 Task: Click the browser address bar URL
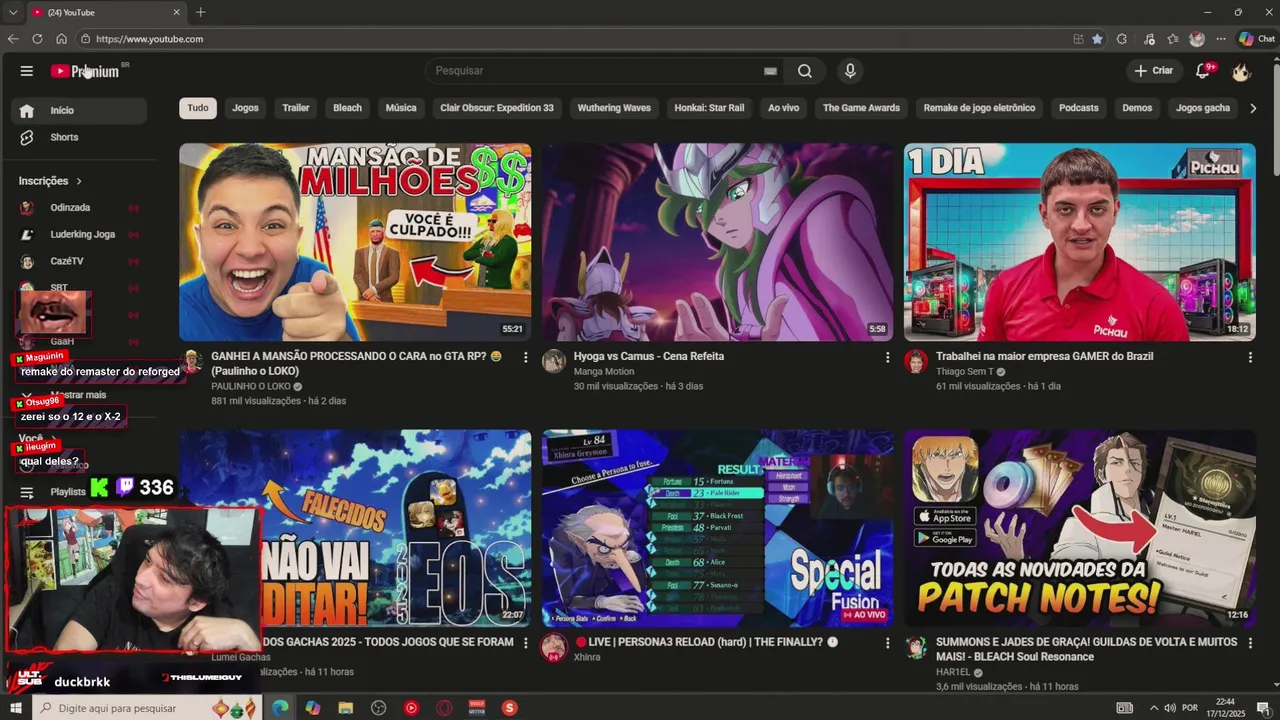(150, 39)
